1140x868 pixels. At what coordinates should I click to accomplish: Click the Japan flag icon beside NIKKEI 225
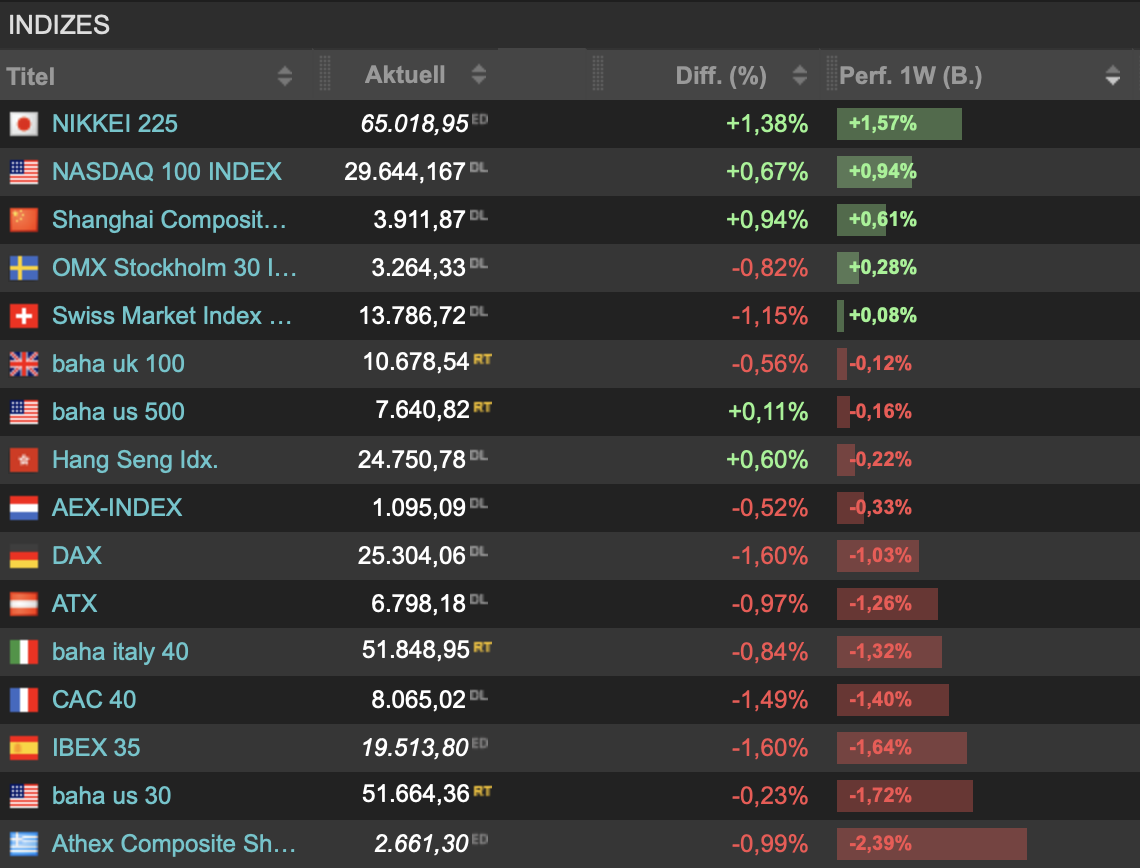tap(23, 124)
